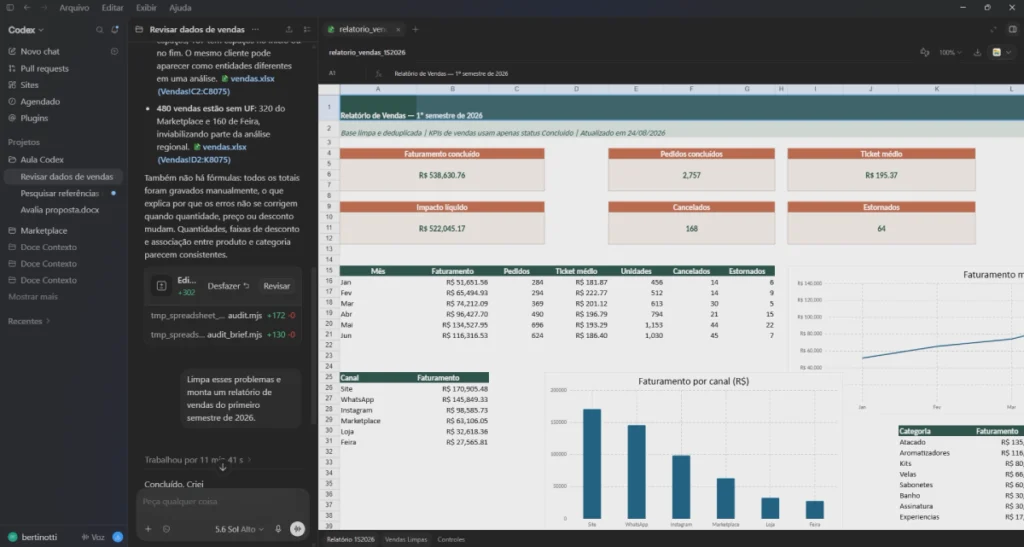This screenshot has width=1024, height=547.
Task: Click the A1 cell name box
Action: coord(332,73)
